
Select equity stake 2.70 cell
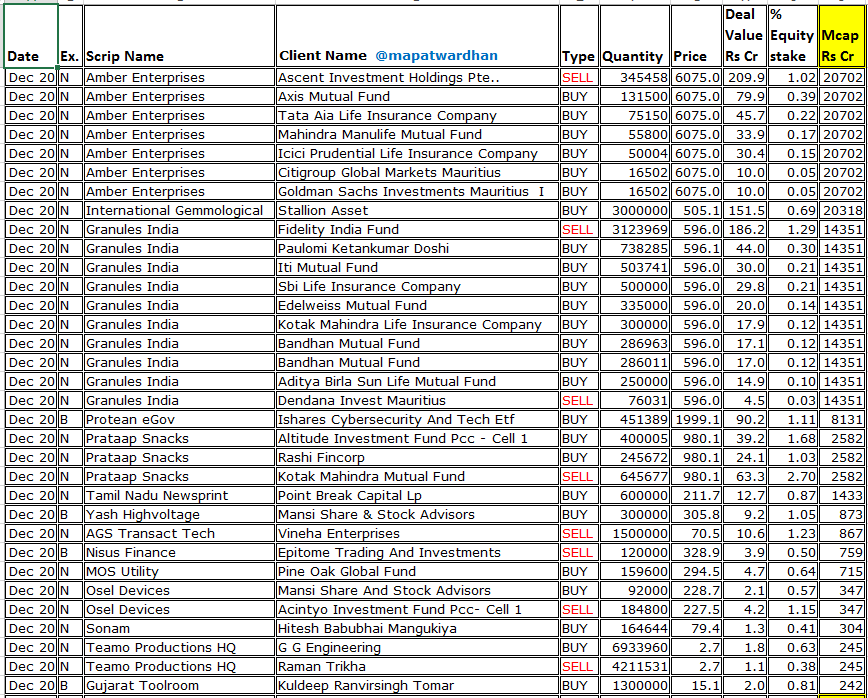pyautogui.click(x=792, y=477)
